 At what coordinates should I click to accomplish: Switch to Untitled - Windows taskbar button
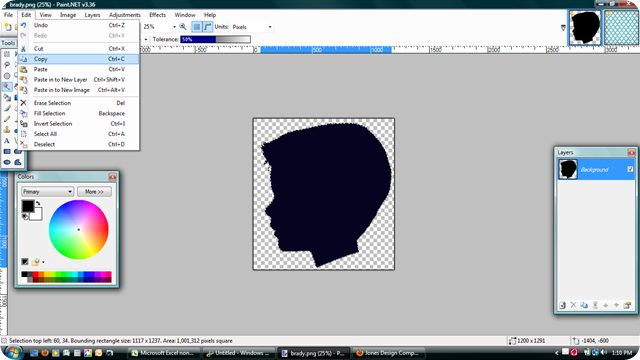click(239, 353)
